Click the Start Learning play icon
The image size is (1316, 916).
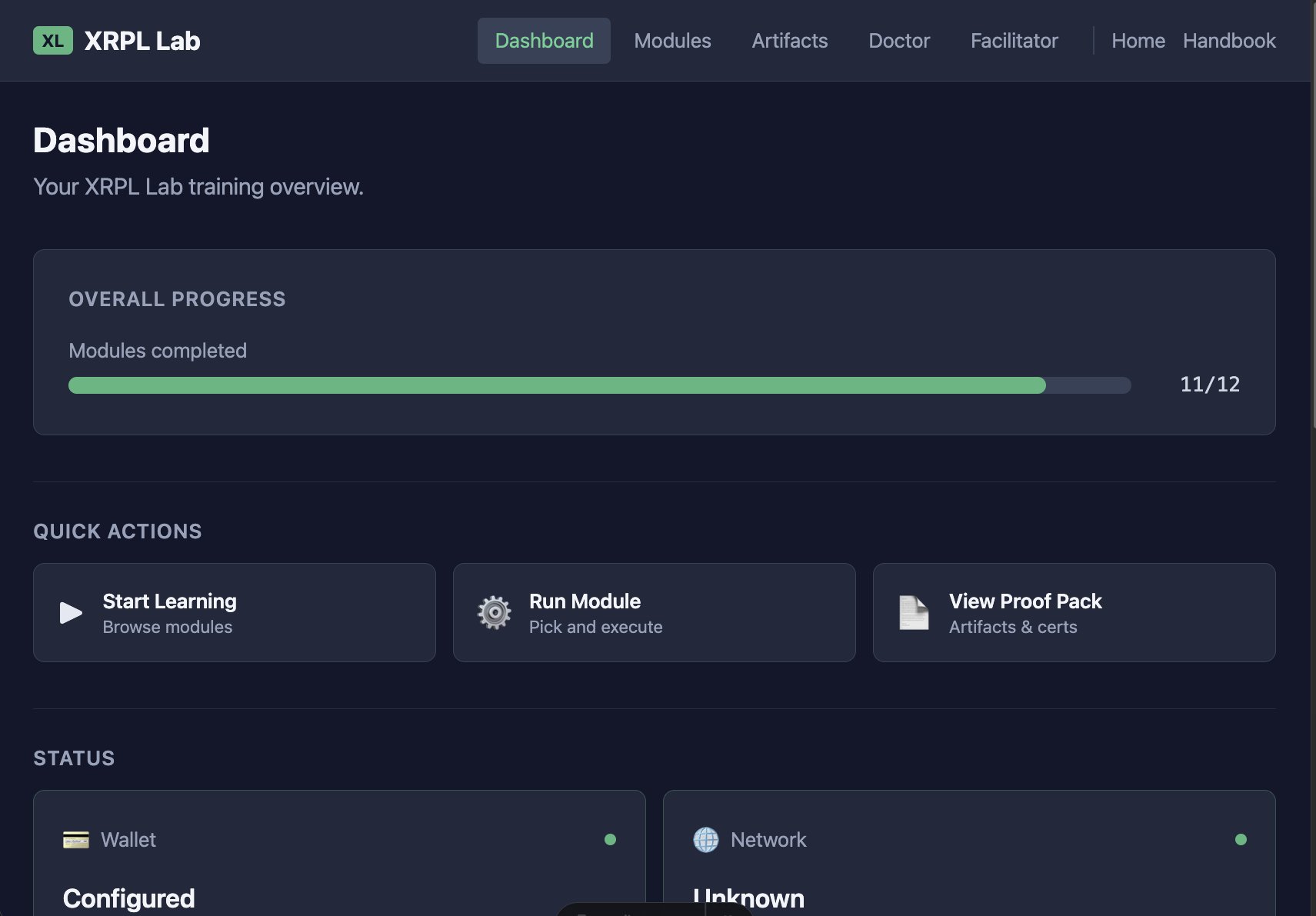tap(71, 613)
